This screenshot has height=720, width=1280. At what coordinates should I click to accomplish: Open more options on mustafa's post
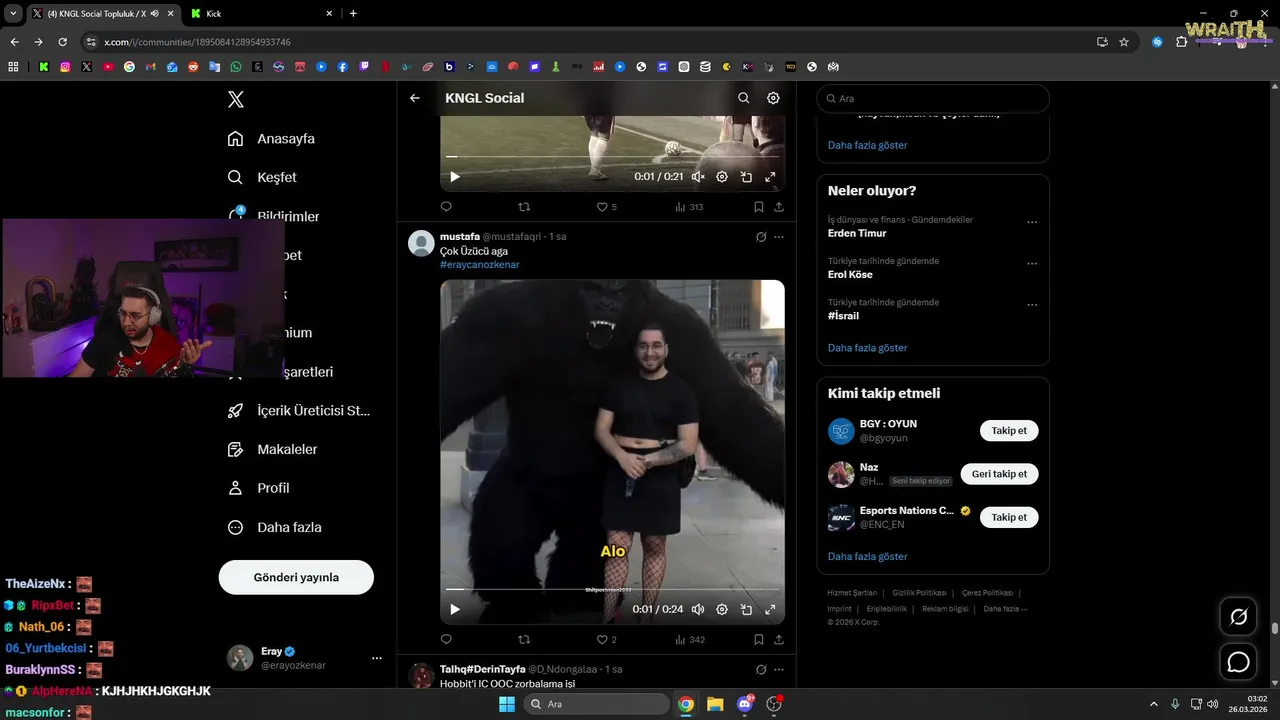point(779,237)
